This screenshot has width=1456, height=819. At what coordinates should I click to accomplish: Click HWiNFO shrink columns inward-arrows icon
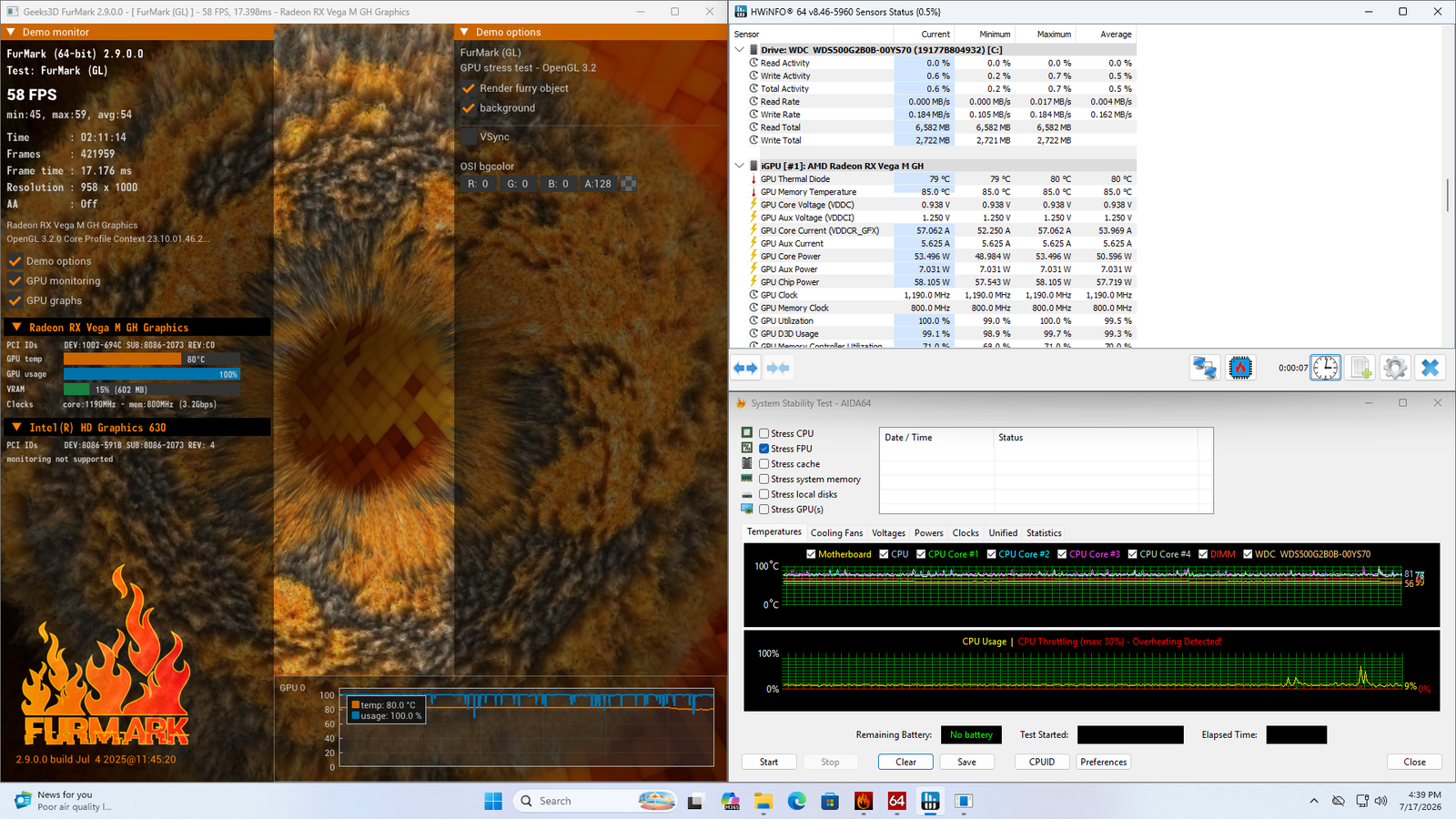point(778,368)
